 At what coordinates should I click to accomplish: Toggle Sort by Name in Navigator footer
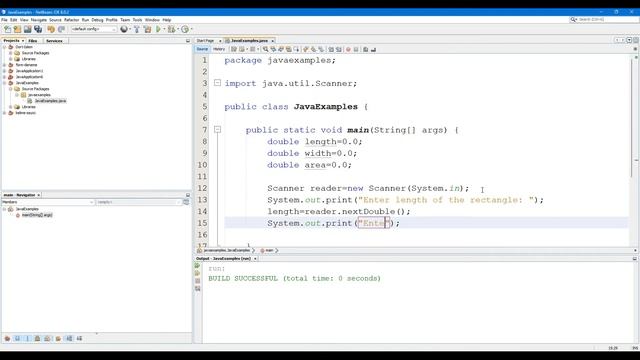point(69,338)
